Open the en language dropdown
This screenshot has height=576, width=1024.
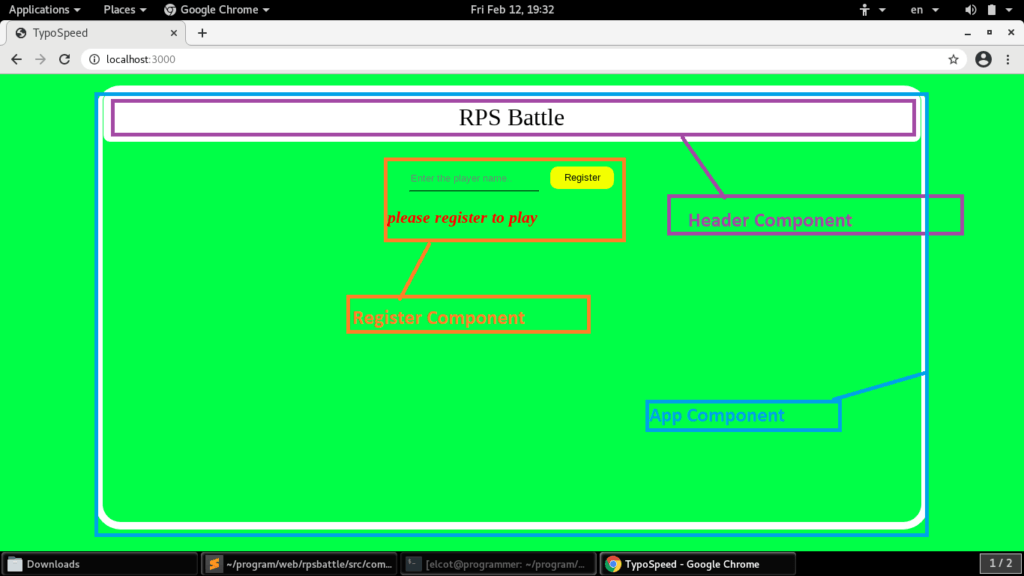923,9
